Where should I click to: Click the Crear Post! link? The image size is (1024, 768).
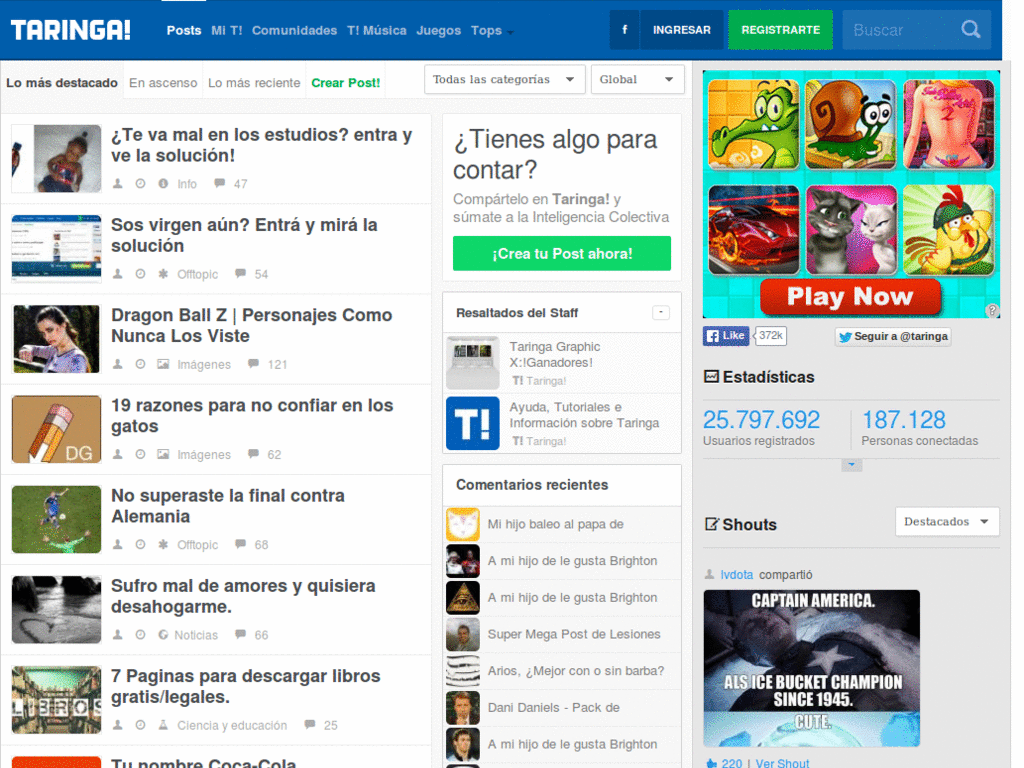(345, 83)
